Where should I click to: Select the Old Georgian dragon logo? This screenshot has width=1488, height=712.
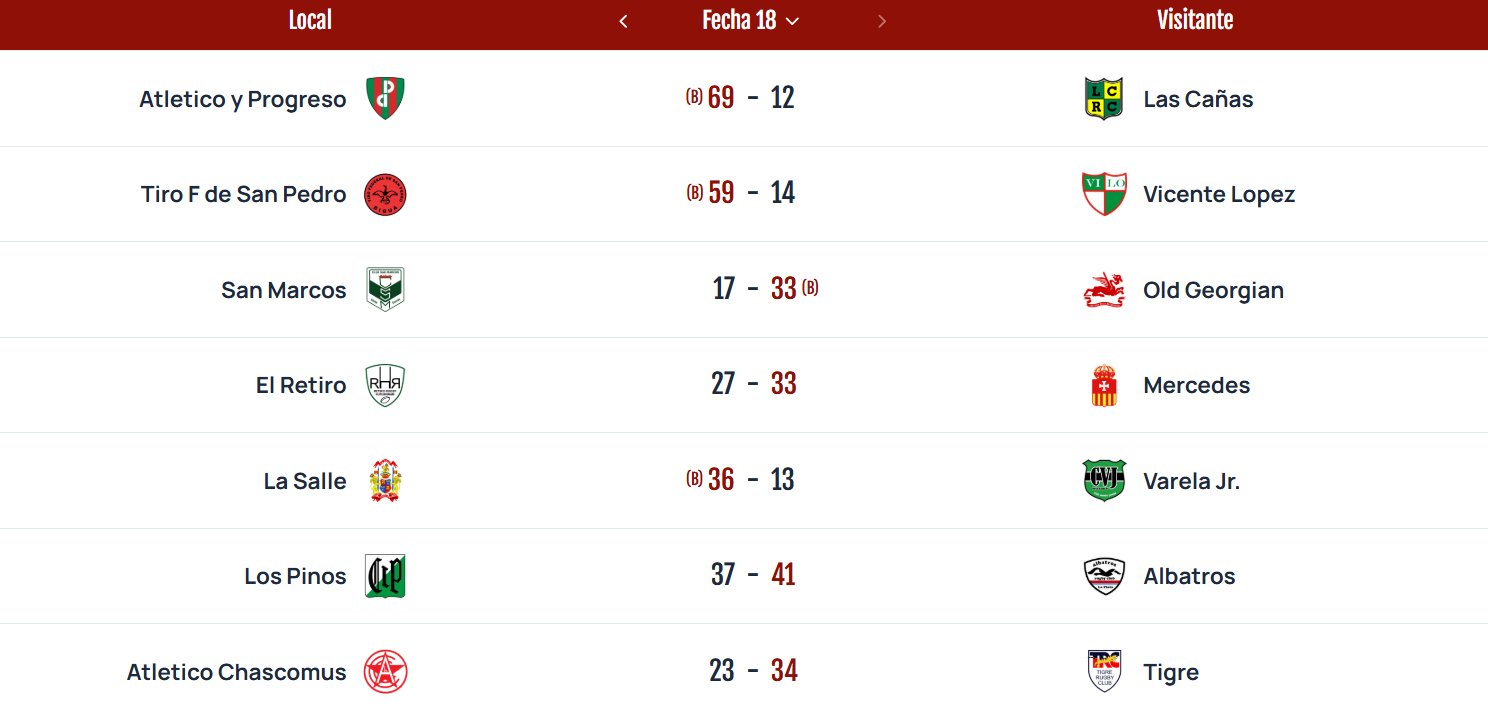click(1104, 290)
